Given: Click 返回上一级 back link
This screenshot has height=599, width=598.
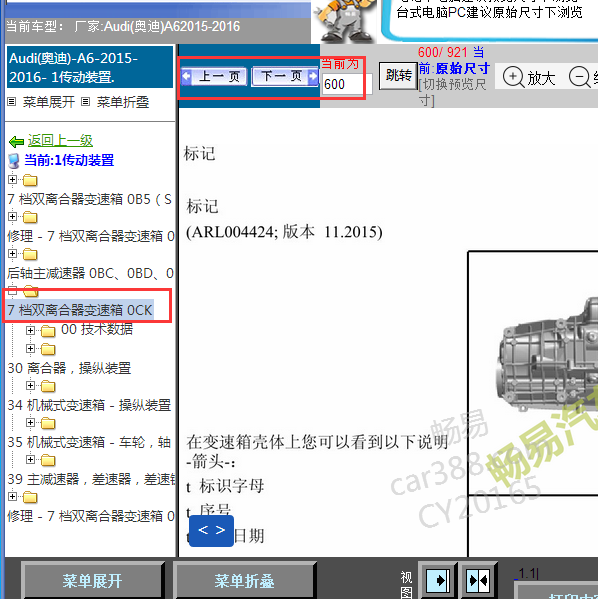Looking at the screenshot, I should click(x=60, y=141).
